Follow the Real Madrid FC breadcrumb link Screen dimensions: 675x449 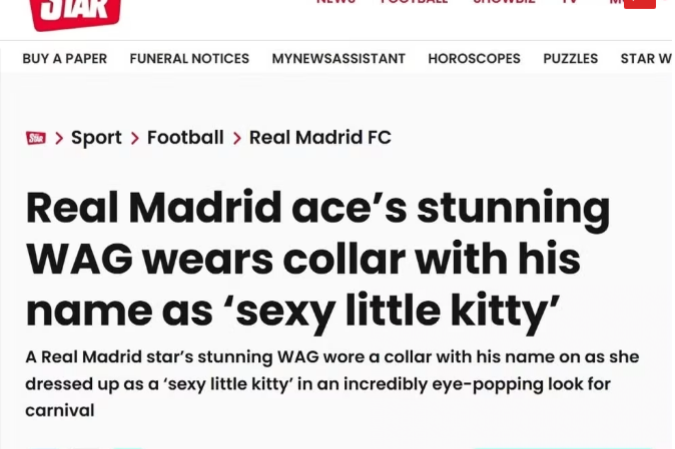pos(320,138)
